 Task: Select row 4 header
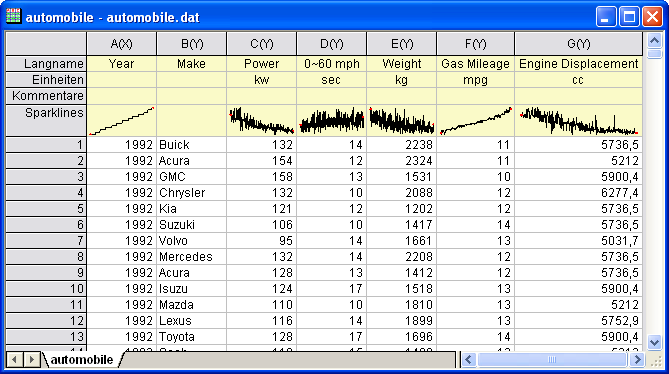point(46,193)
